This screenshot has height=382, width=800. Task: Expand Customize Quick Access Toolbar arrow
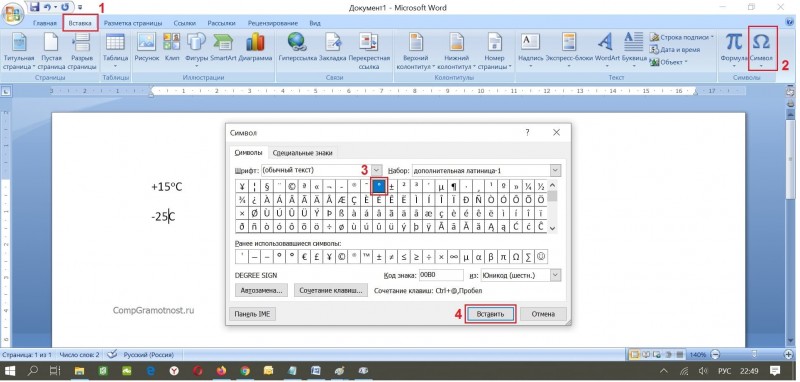80,8
